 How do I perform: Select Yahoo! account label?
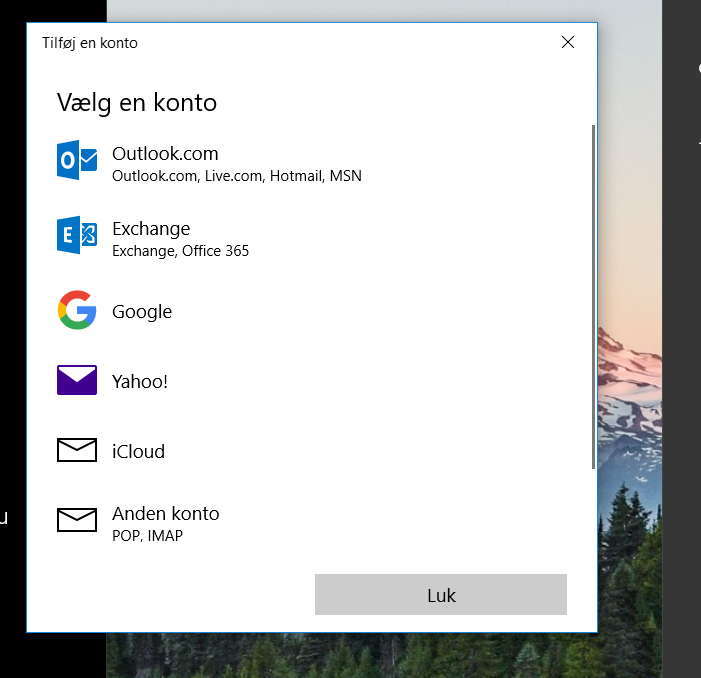tap(140, 382)
